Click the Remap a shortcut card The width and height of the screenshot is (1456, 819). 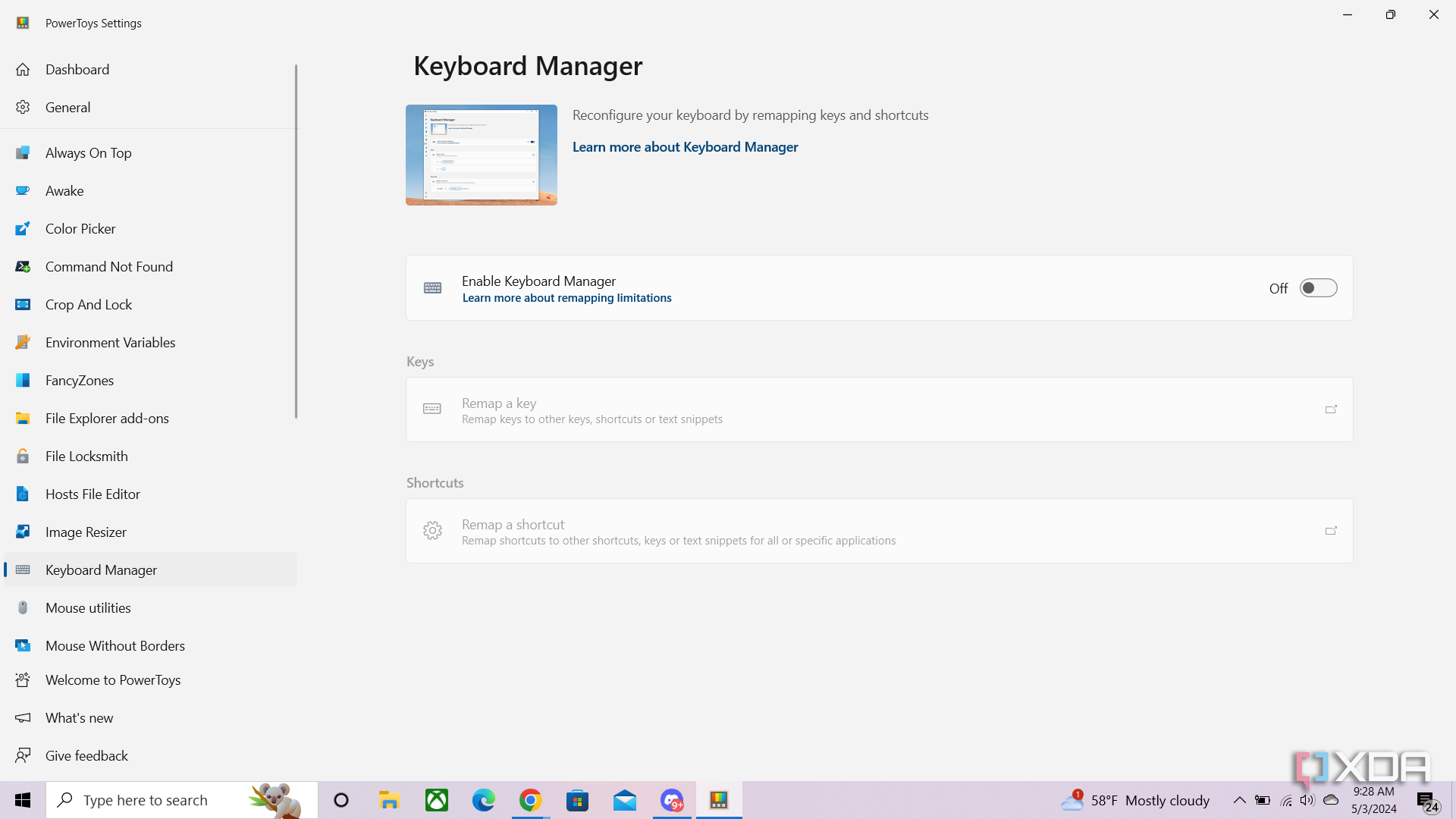[x=879, y=531]
